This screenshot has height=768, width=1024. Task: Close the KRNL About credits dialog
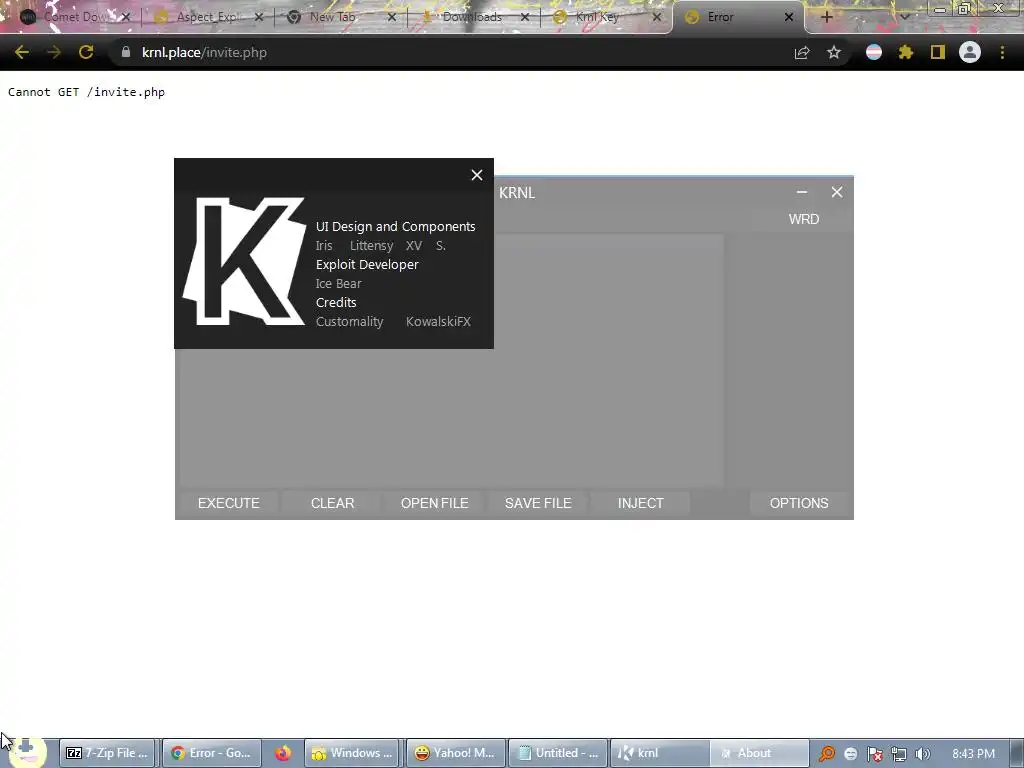[477, 175]
